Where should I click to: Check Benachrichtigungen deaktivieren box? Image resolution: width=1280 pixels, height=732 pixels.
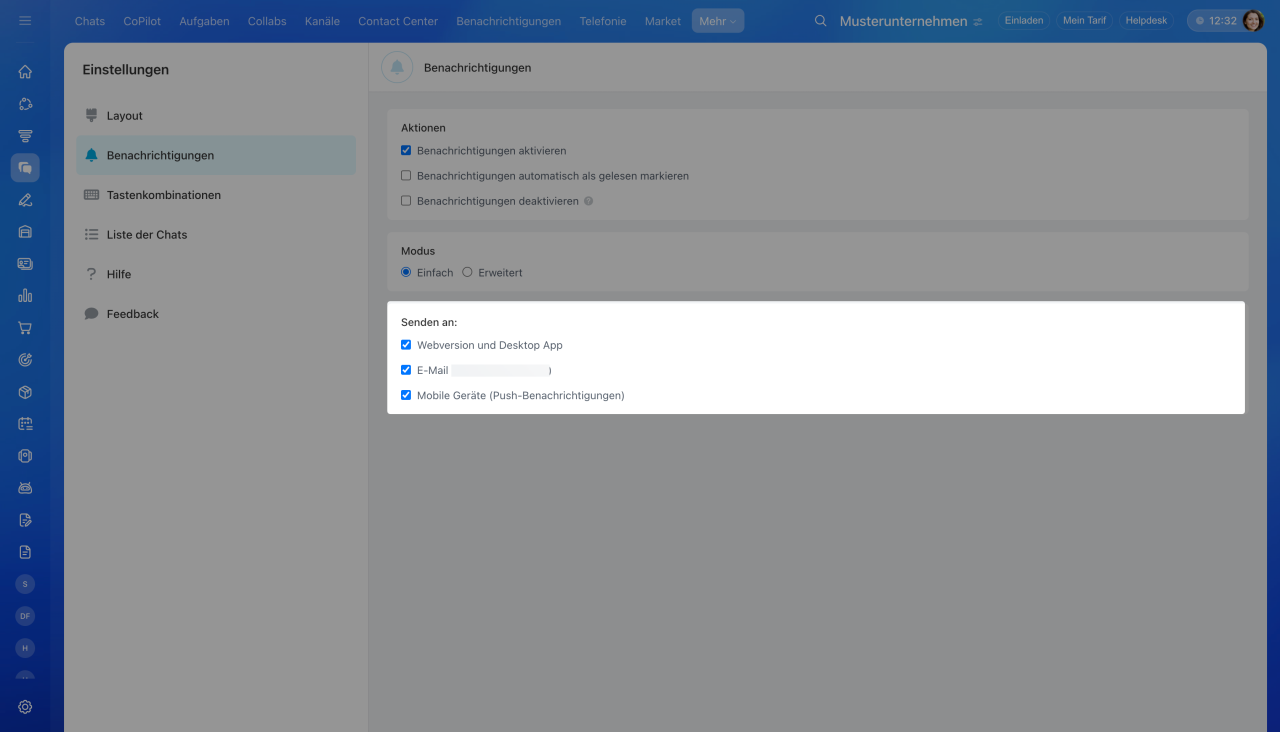[x=406, y=201]
